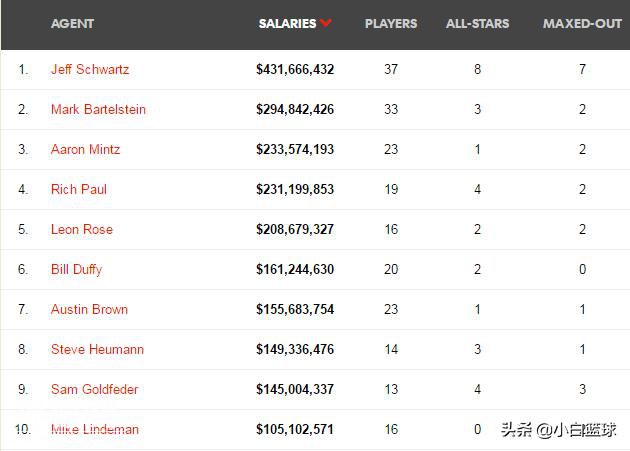
Task: Sort table by All-Stars column header
Action: 477,24
